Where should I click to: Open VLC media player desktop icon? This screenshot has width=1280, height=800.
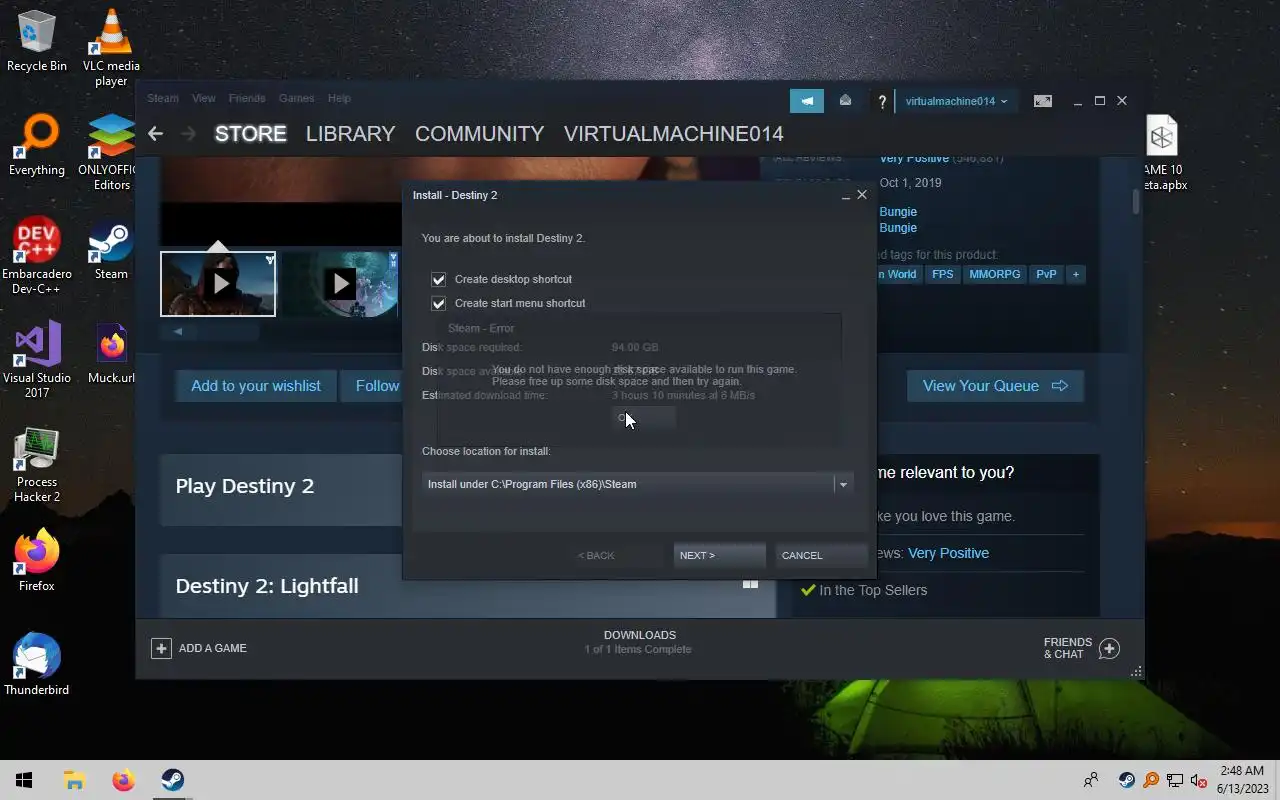111,47
